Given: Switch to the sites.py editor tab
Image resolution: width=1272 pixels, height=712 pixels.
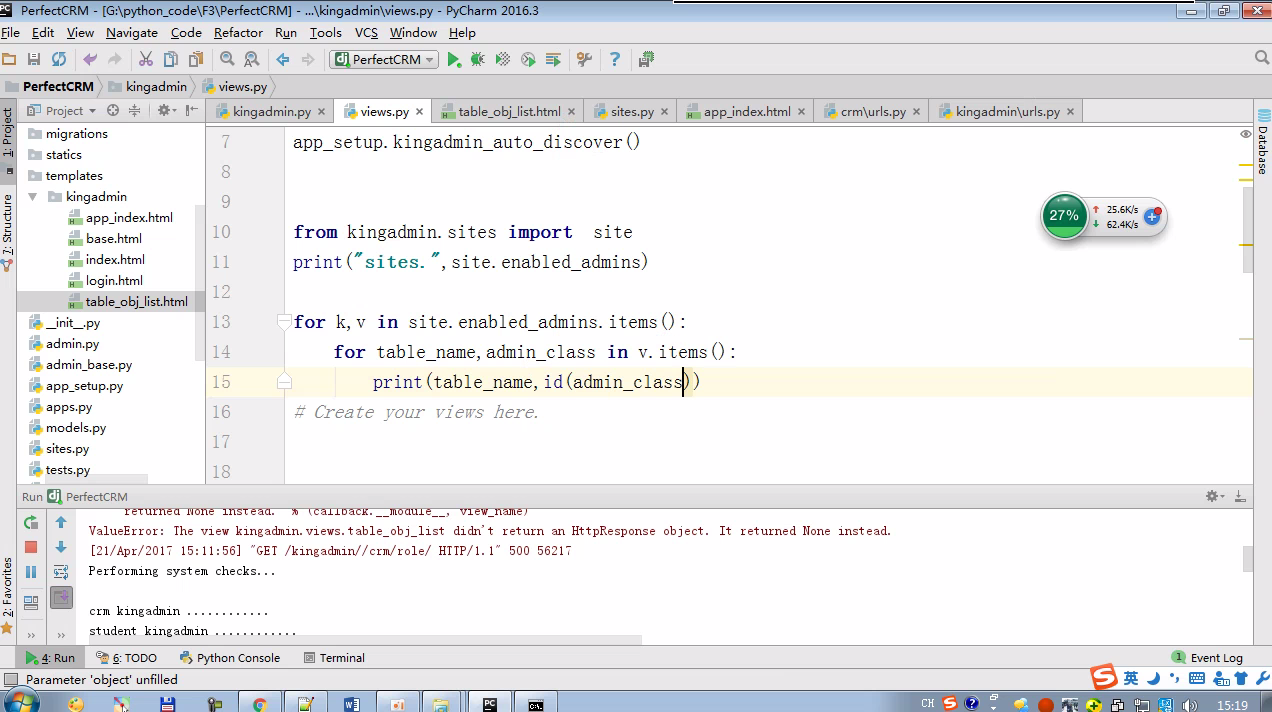Looking at the screenshot, I should (631, 112).
